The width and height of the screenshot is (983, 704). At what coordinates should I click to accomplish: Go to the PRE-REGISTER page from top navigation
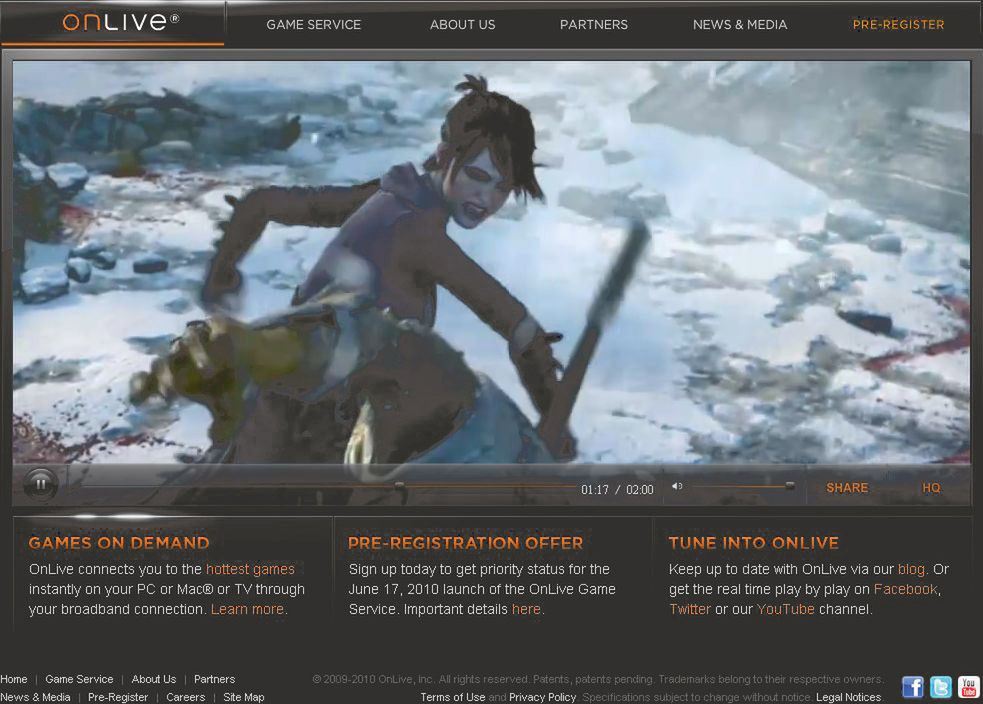point(898,24)
